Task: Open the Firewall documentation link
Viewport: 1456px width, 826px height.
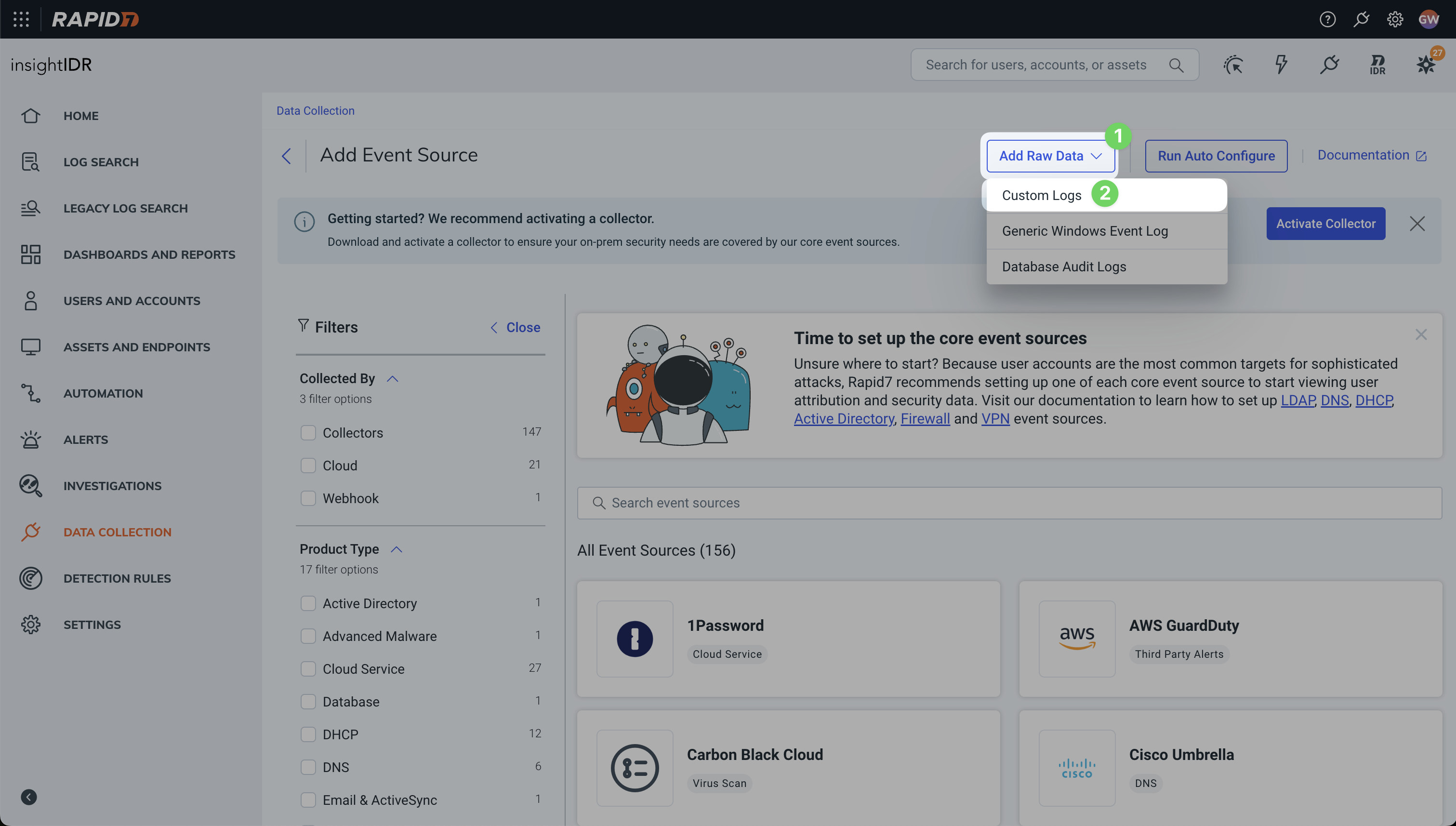Action: point(925,419)
